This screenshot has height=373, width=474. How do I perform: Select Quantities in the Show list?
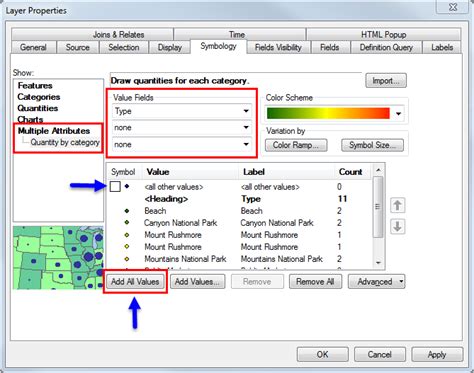(x=38, y=108)
